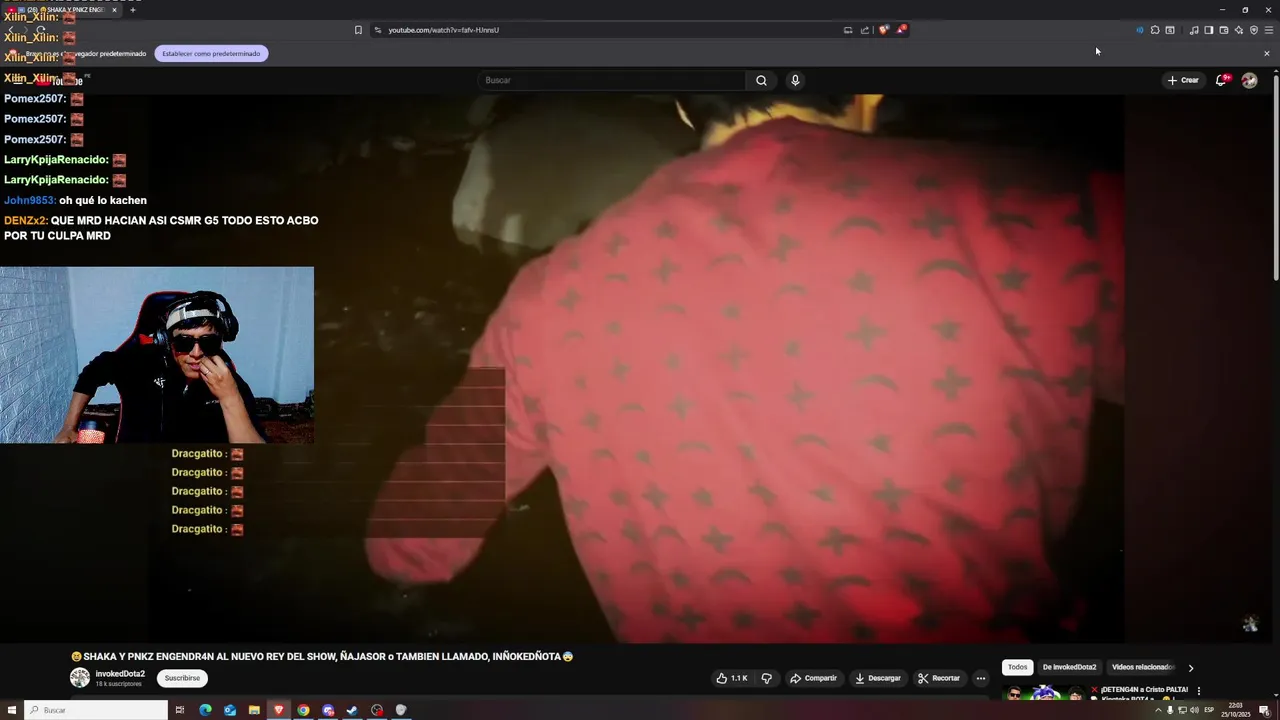Click the Windows taskbar Buscar search box
Screen dimensions: 1280x720
[96, 710]
